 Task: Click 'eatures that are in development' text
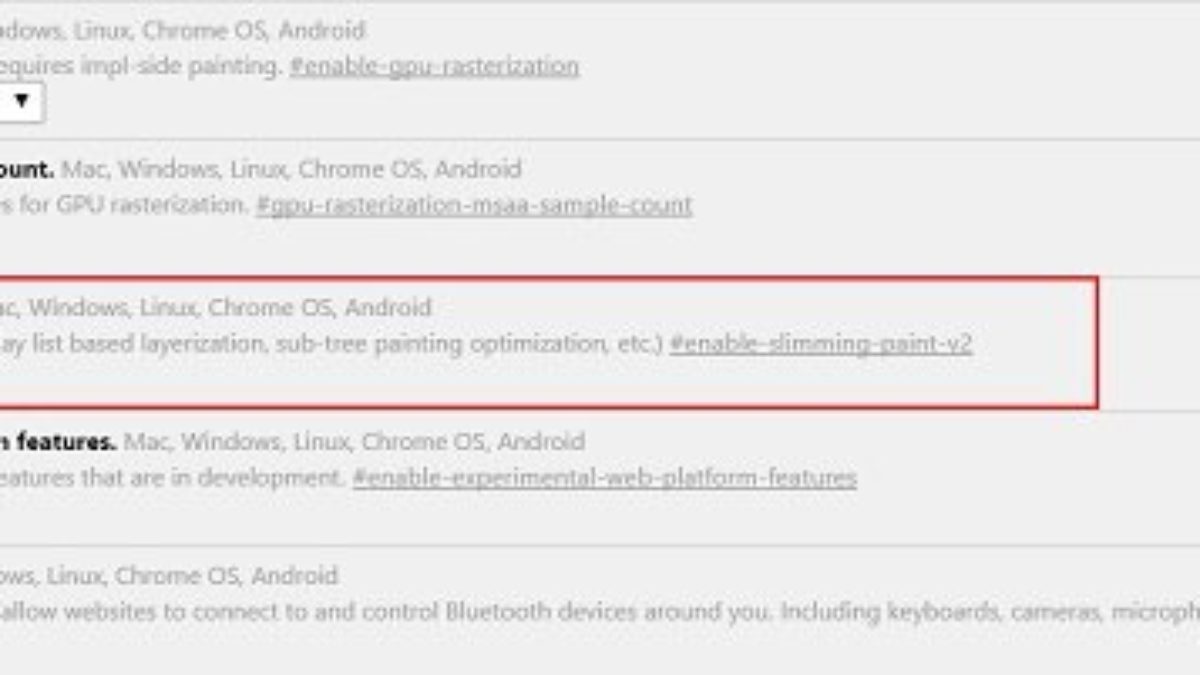click(172, 478)
